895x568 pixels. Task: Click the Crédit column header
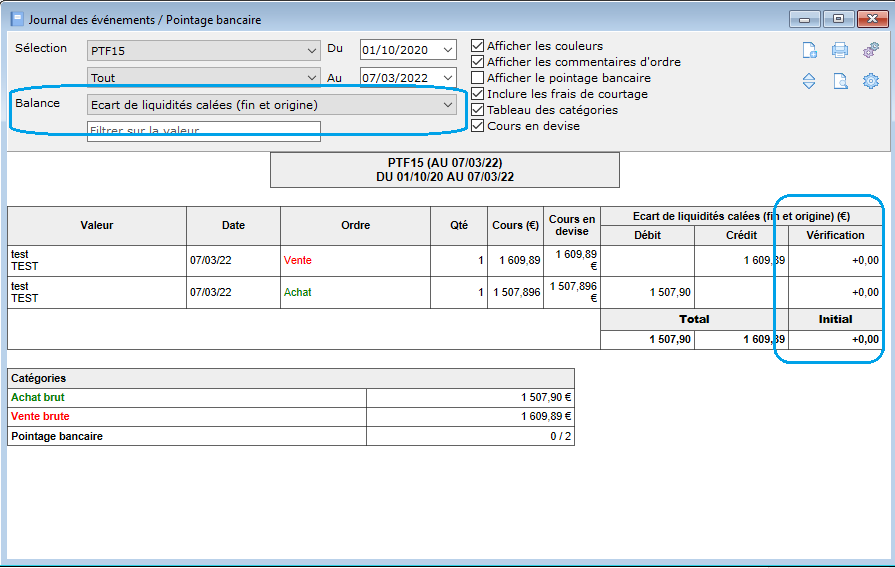(x=741, y=235)
